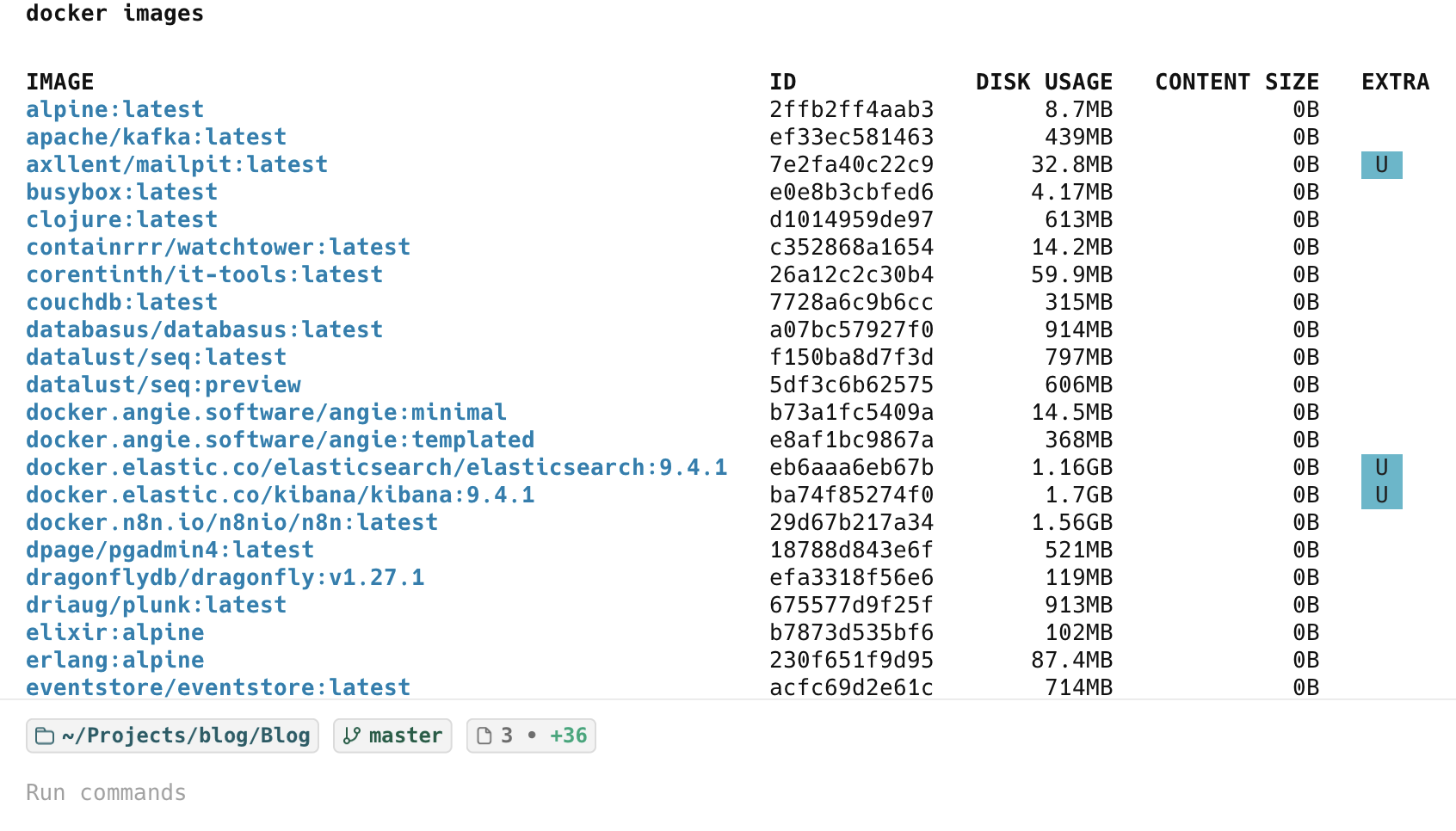
Task: Click the DISK USAGE column header
Action: pyautogui.click(x=1045, y=83)
